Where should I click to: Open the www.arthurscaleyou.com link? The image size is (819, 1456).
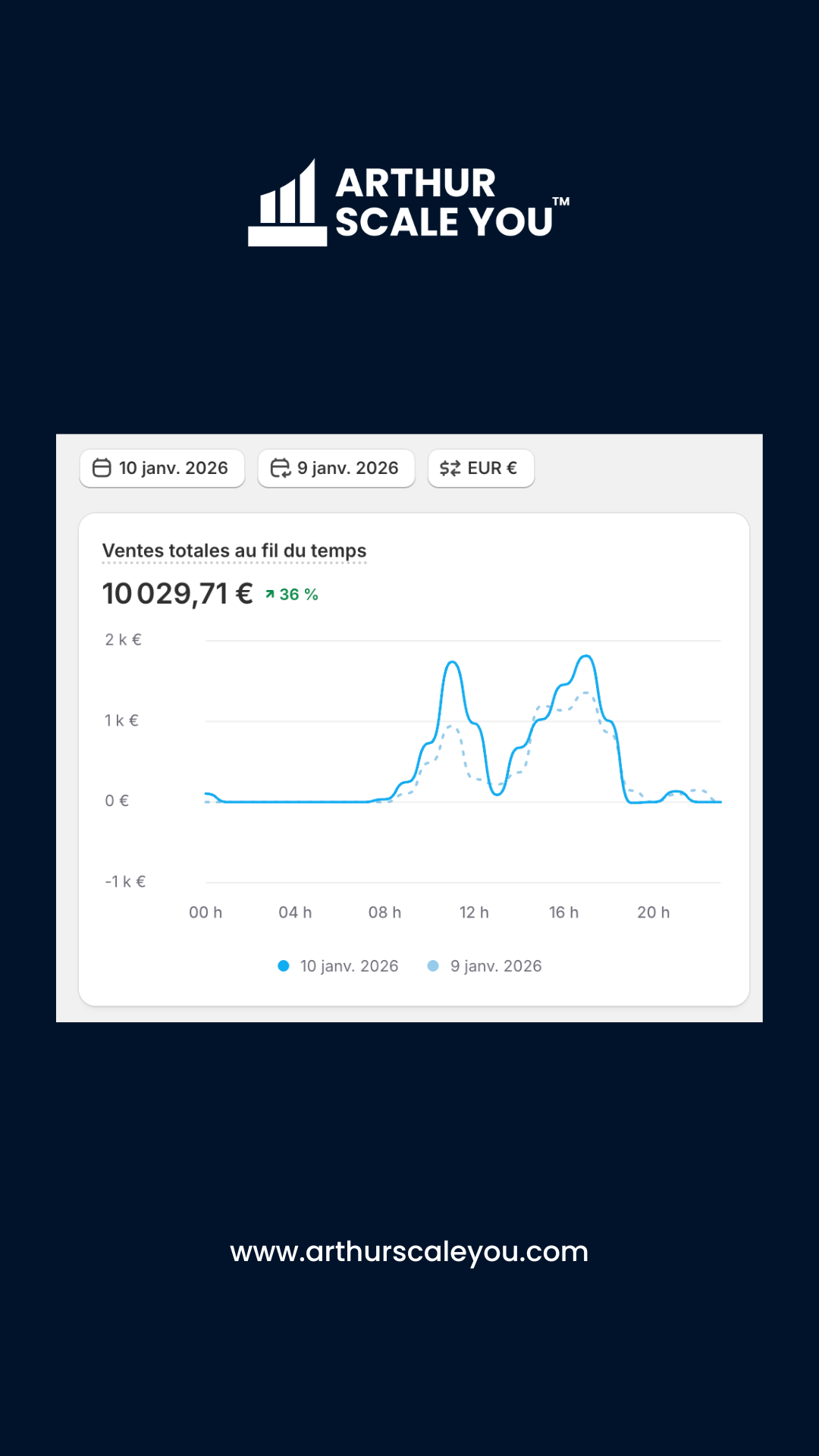pos(409,1252)
